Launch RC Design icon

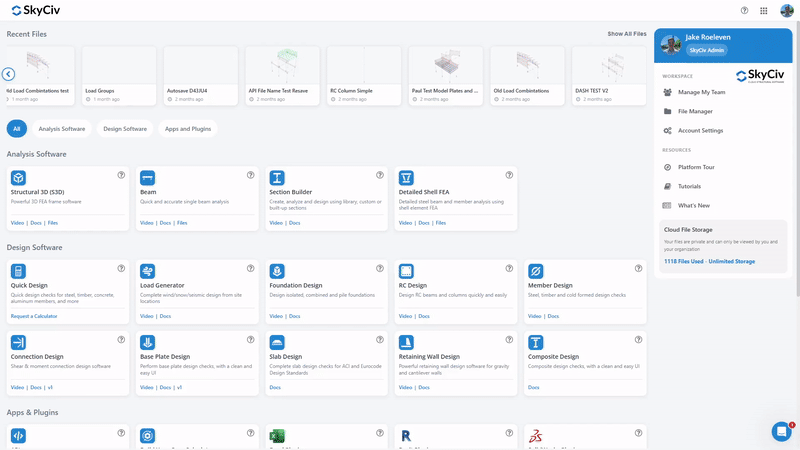[x=406, y=271]
